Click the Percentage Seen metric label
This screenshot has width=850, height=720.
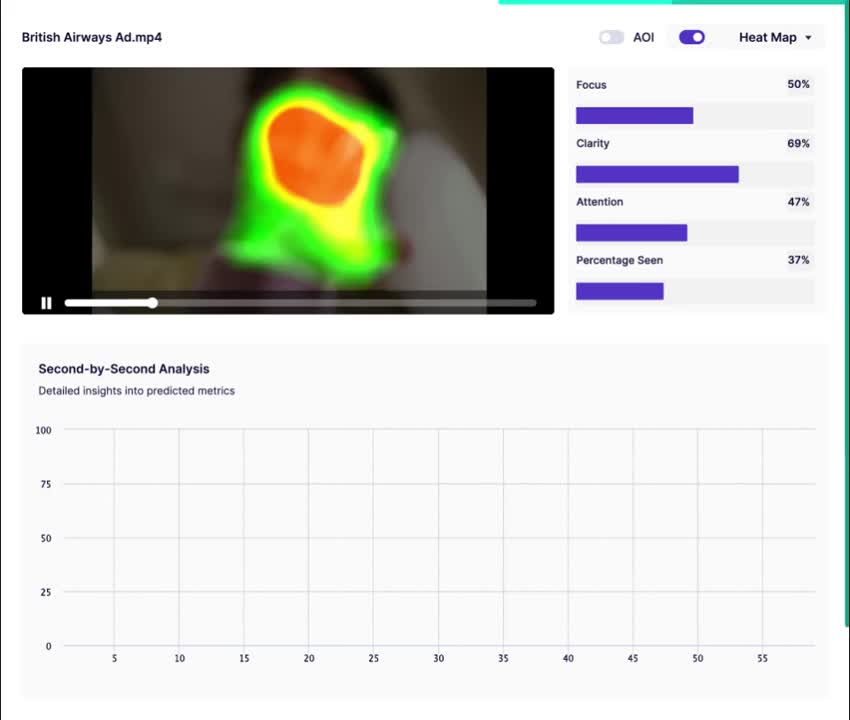click(x=619, y=260)
